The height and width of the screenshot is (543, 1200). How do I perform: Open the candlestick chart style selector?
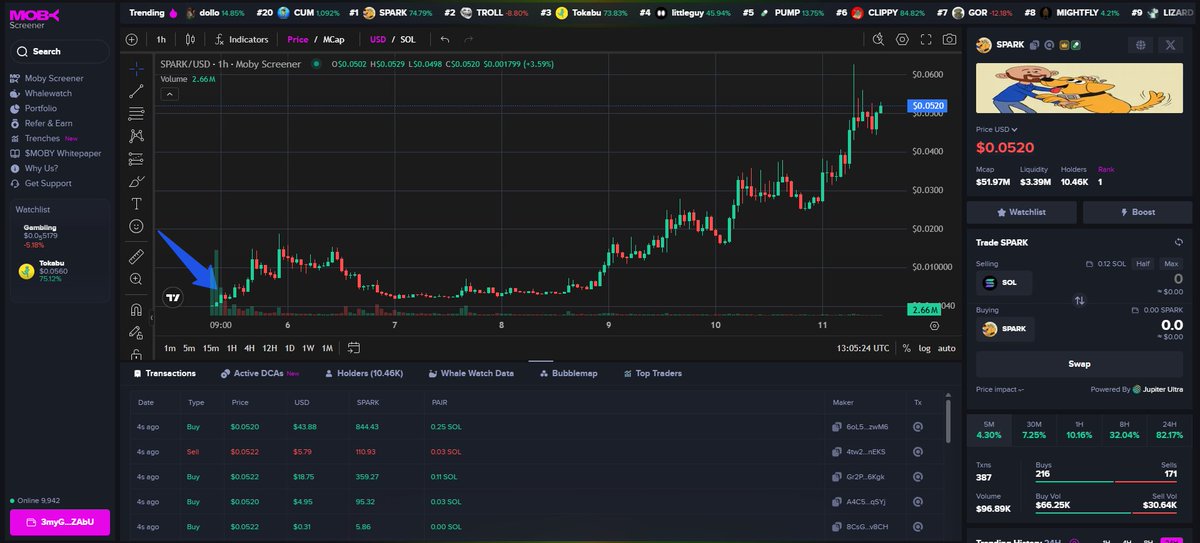[191, 39]
